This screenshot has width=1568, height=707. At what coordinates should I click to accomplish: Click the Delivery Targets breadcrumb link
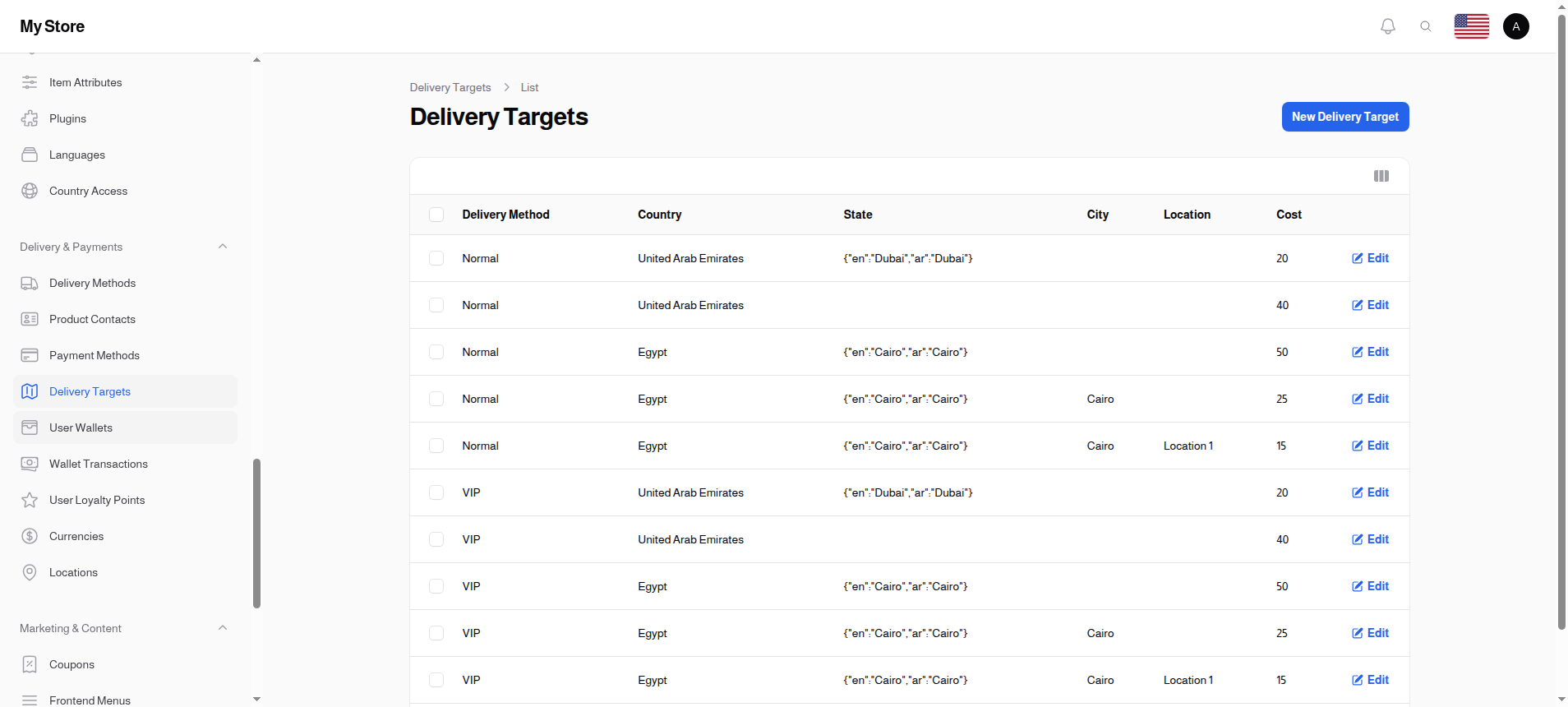click(450, 87)
